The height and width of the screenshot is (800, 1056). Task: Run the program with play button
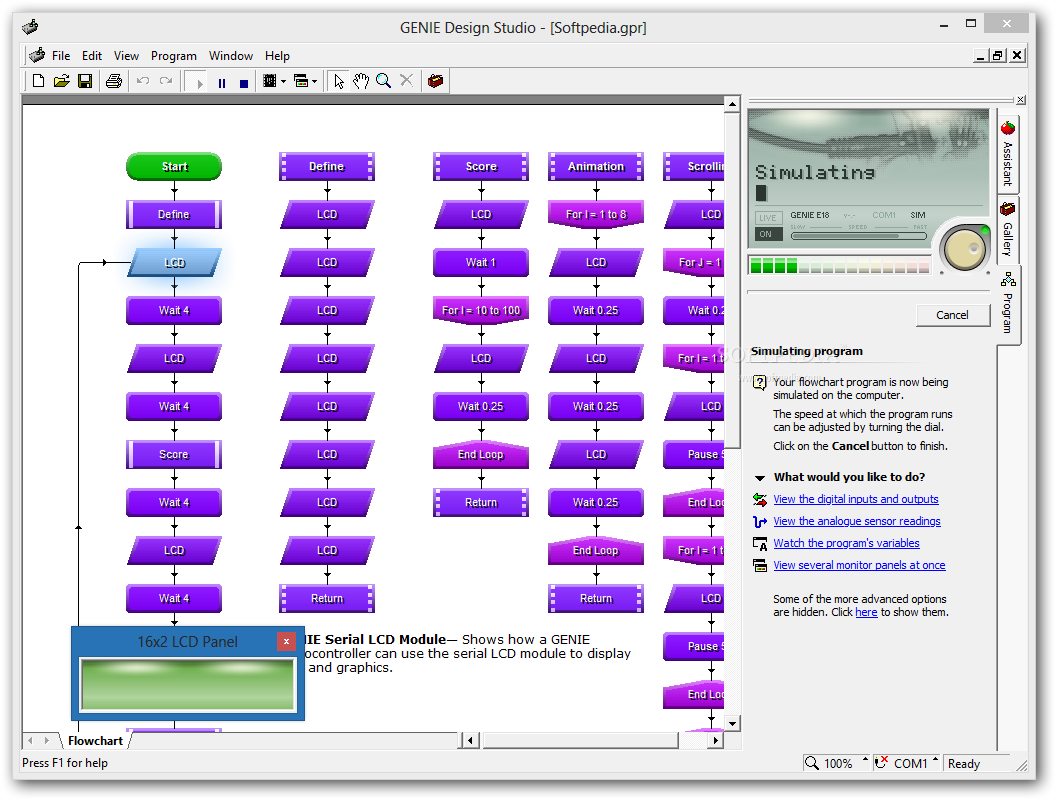(x=199, y=83)
